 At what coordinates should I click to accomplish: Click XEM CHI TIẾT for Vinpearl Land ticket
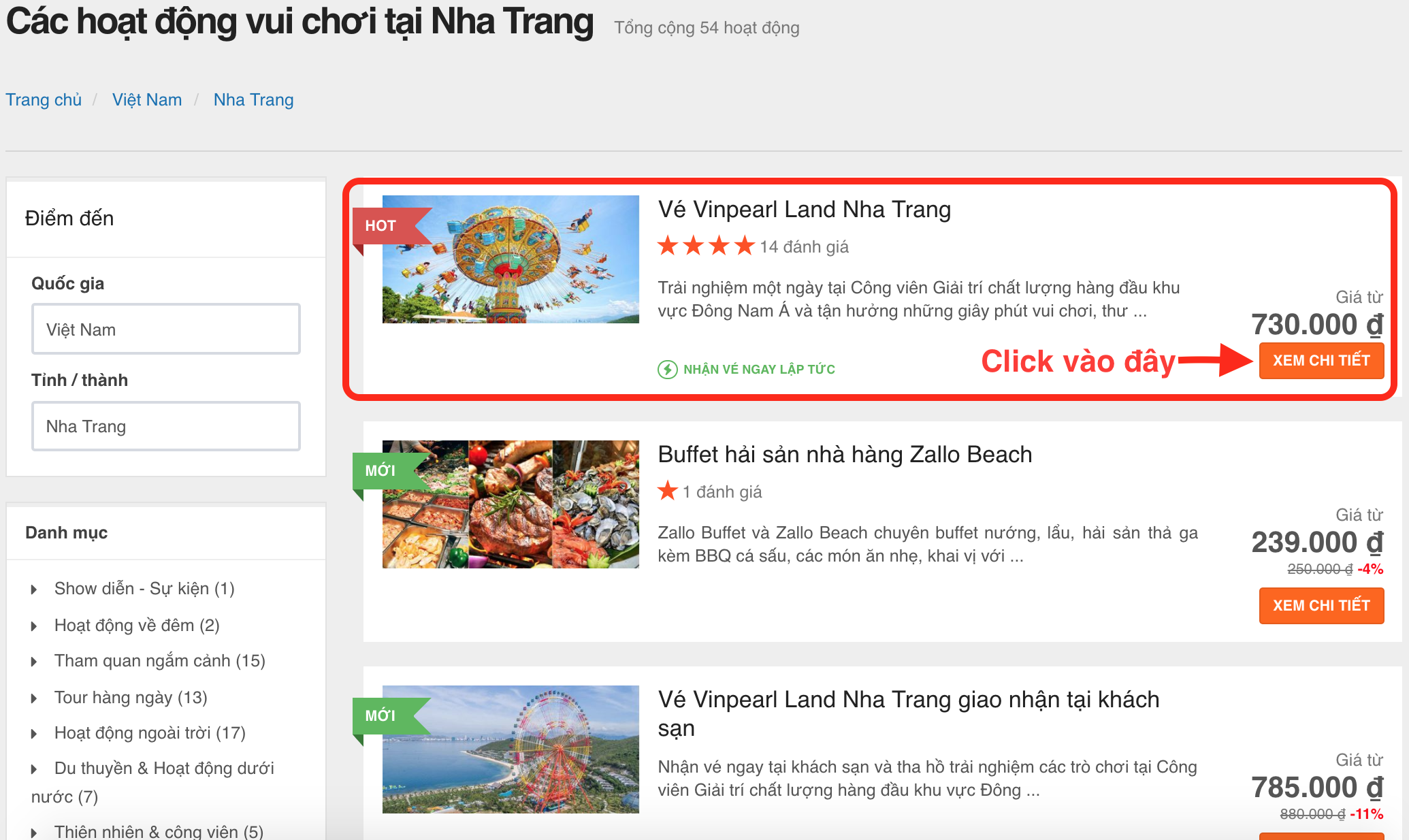tap(1321, 361)
